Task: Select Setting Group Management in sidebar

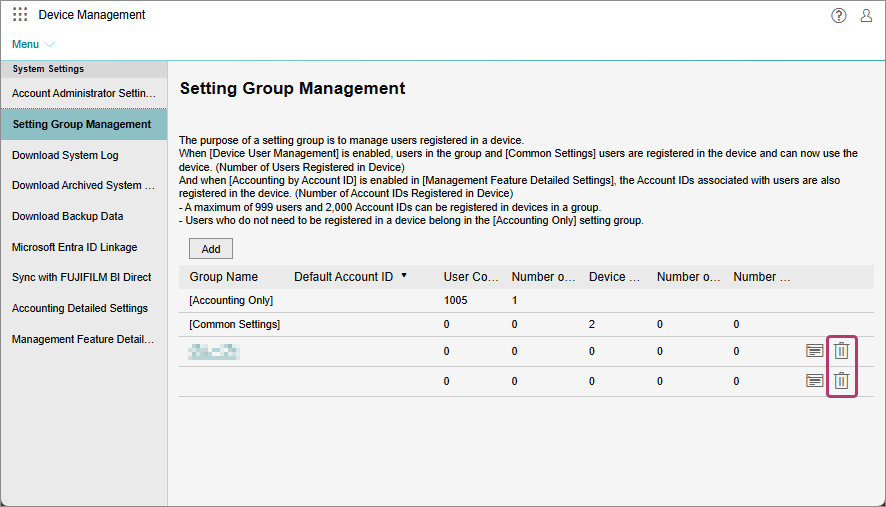Action: tap(82, 124)
